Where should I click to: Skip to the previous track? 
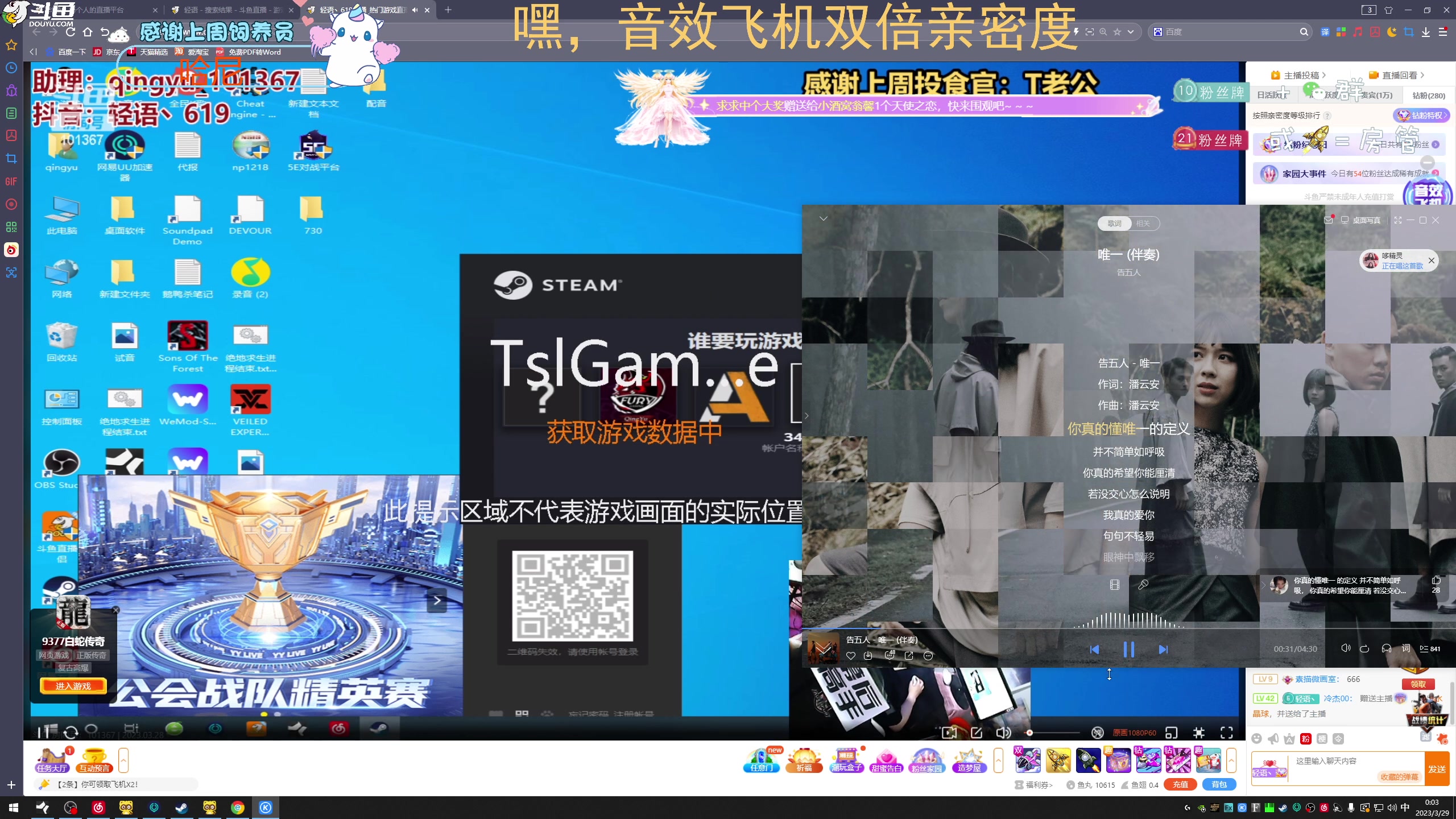click(x=1094, y=650)
